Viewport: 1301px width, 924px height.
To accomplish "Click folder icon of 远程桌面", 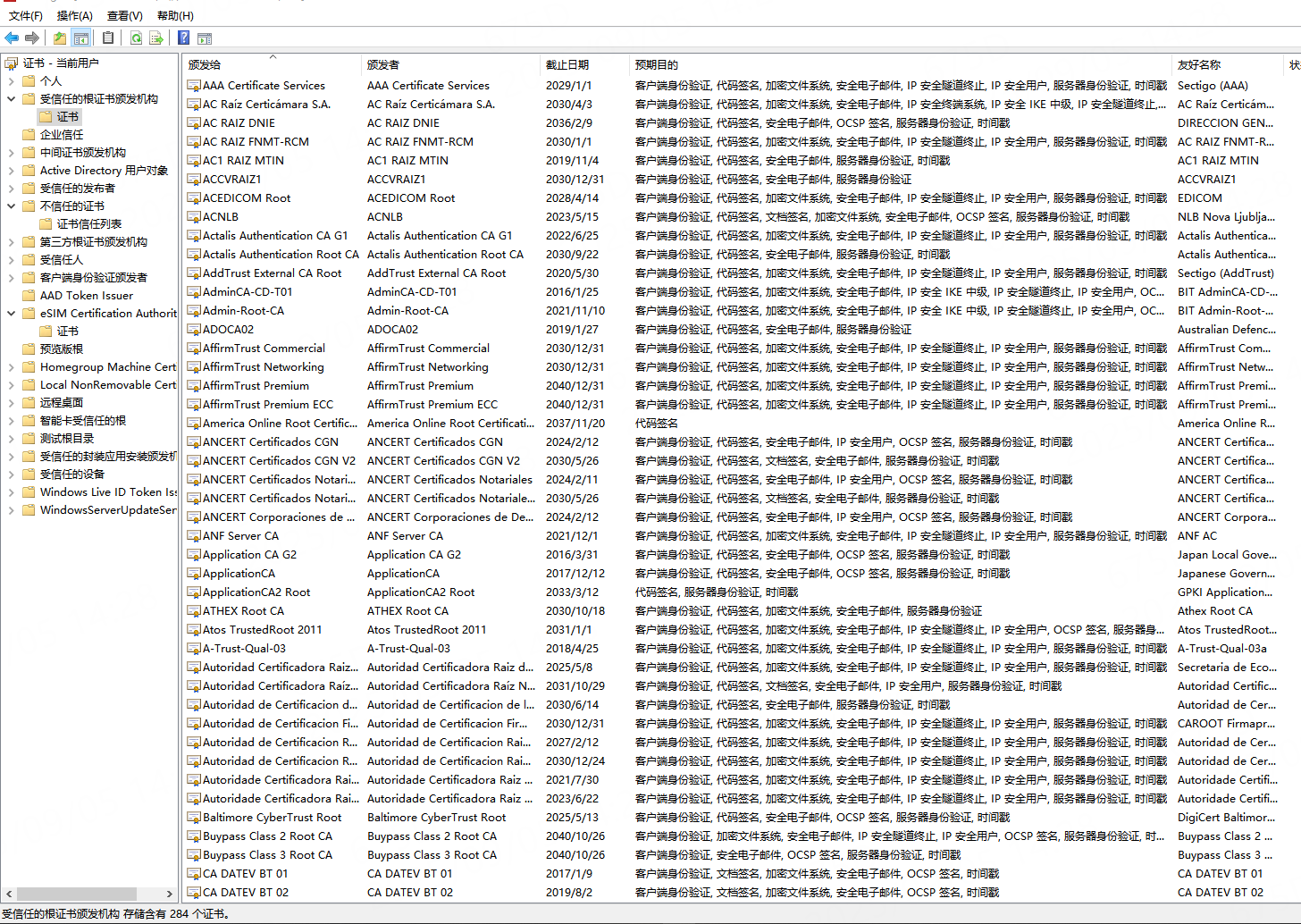I will click(x=29, y=402).
